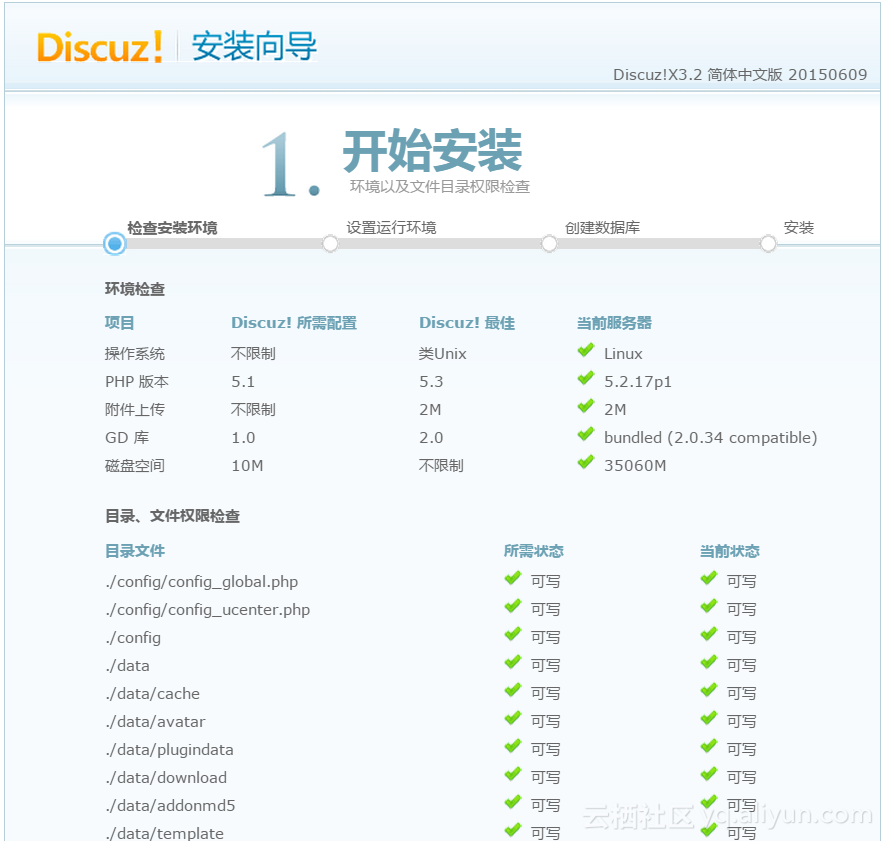This screenshot has width=884, height=841.
Task: Click required-status checkmark for ./config directory
Action: 512,635
